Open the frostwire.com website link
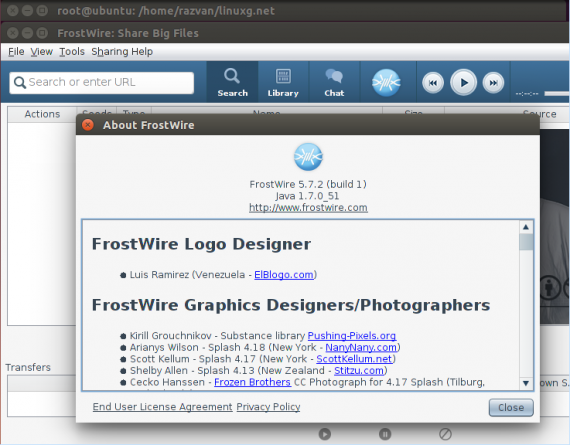The width and height of the screenshot is (570, 445). 308,208
